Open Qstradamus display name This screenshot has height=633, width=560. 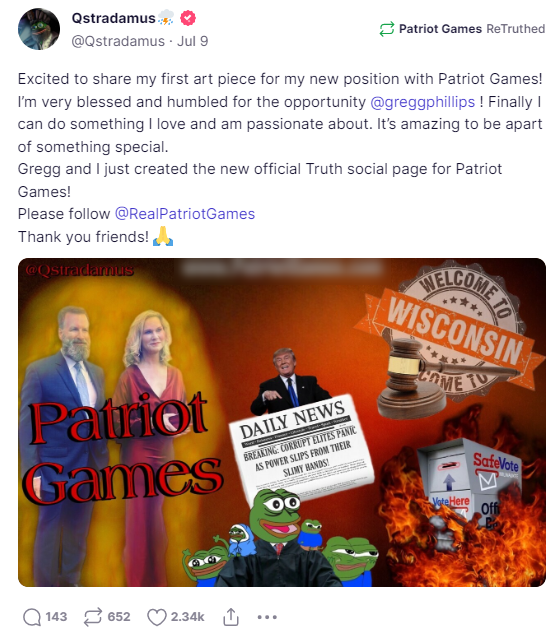point(113,18)
